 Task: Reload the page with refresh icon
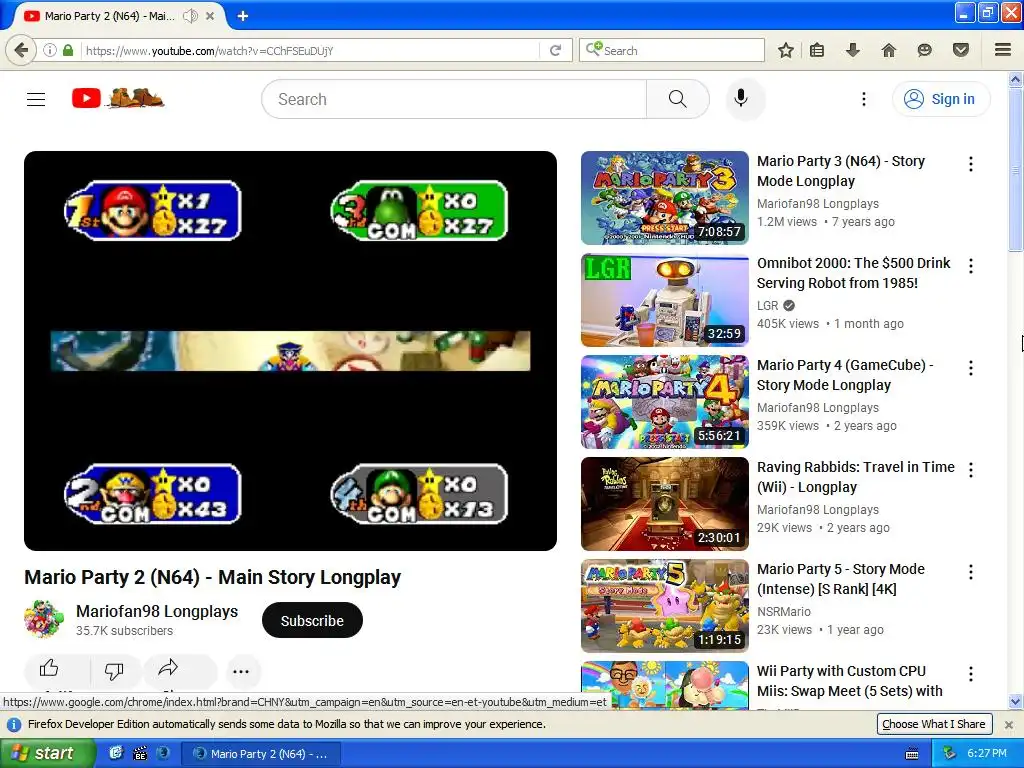556,50
